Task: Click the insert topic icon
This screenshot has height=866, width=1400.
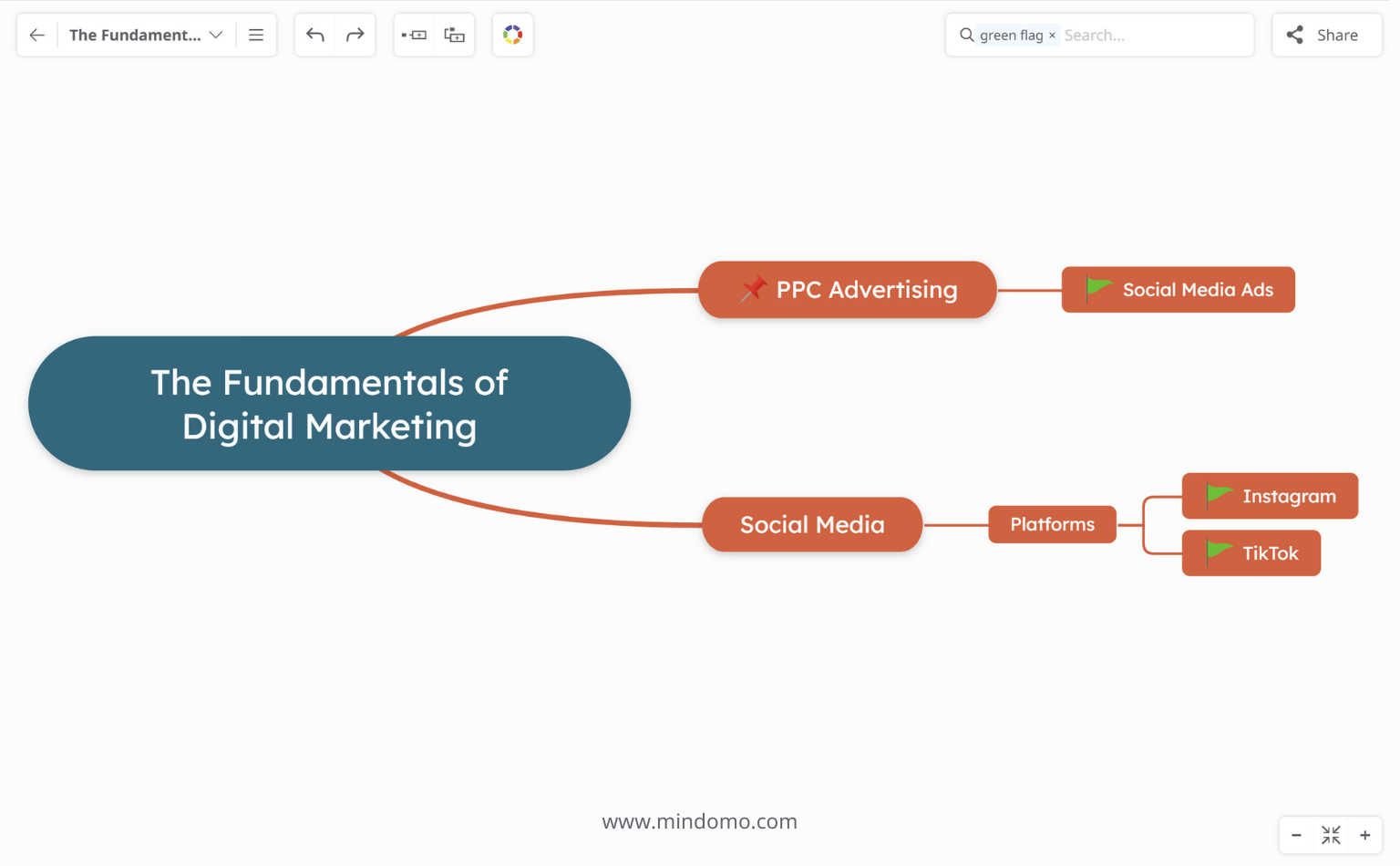Action: tap(414, 36)
